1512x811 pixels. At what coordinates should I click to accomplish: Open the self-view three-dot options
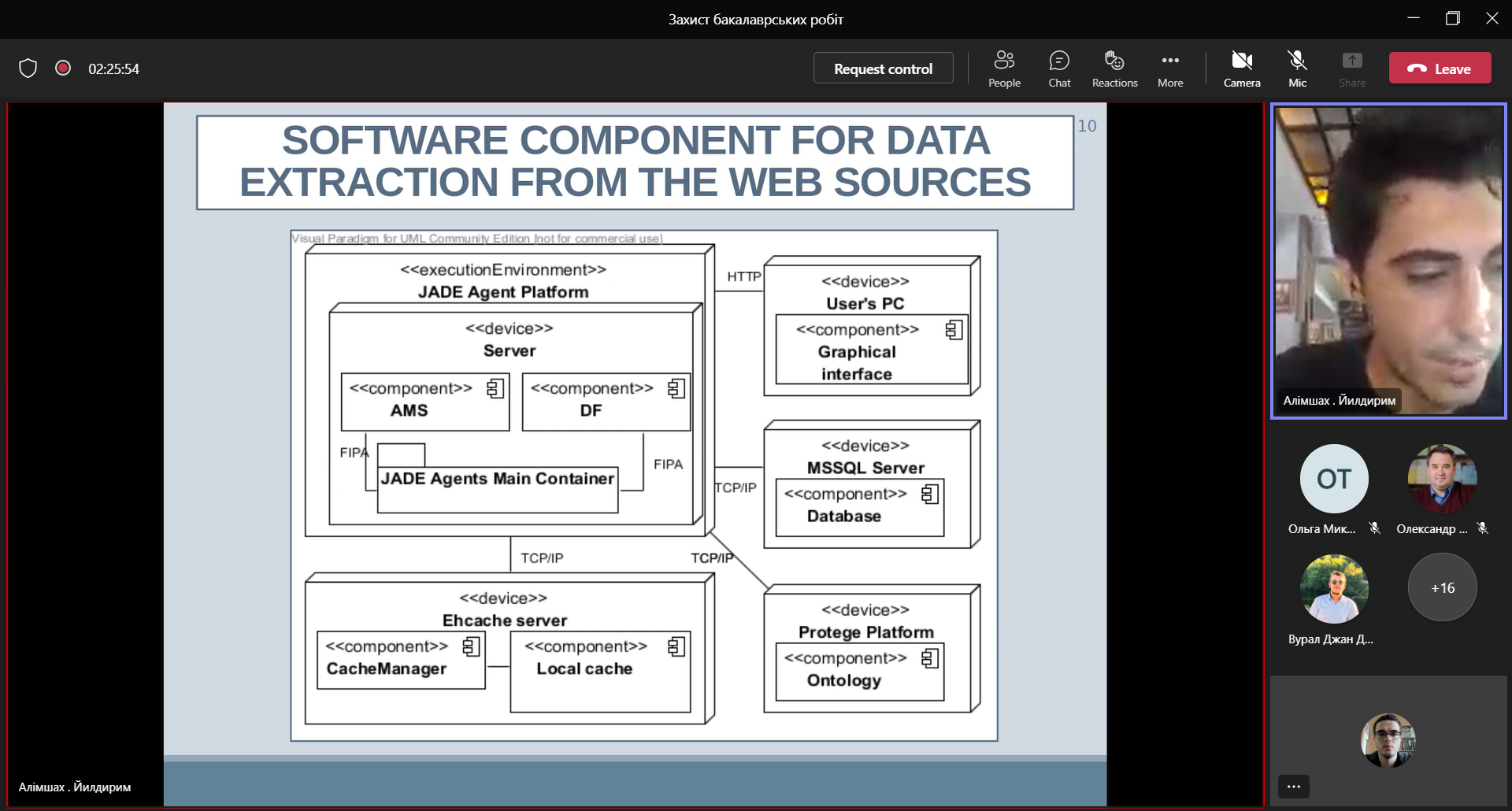click(1294, 786)
